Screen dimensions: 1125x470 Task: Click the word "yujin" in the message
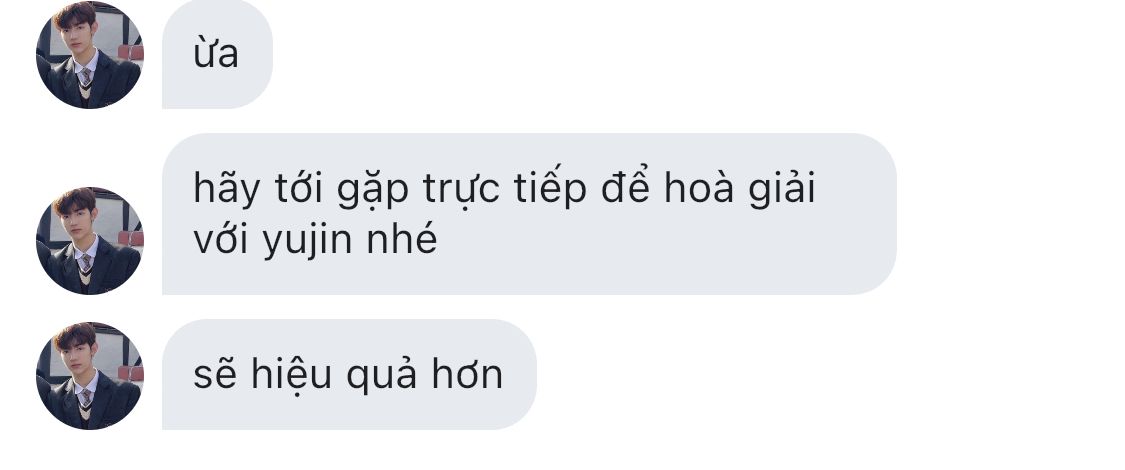(x=308, y=242)
